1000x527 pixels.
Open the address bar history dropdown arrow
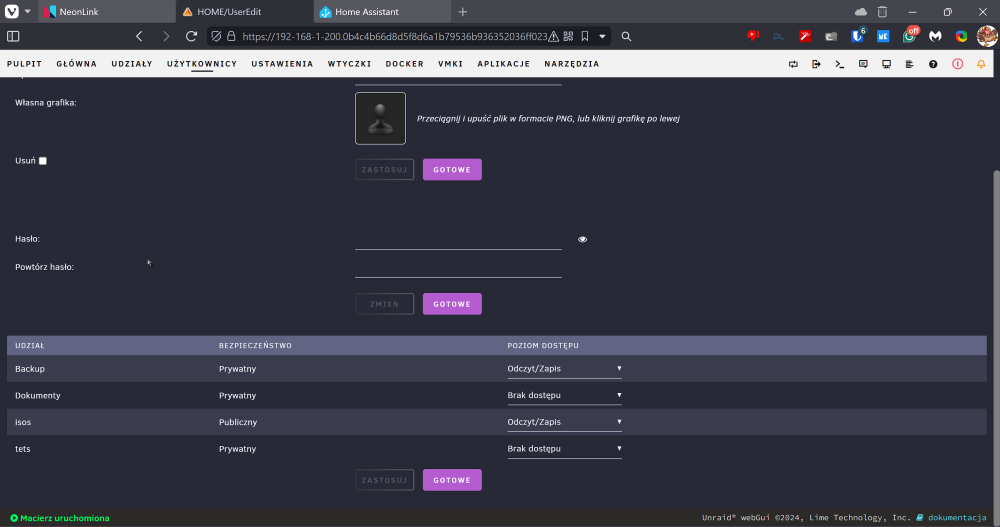[x=602, y=36]
